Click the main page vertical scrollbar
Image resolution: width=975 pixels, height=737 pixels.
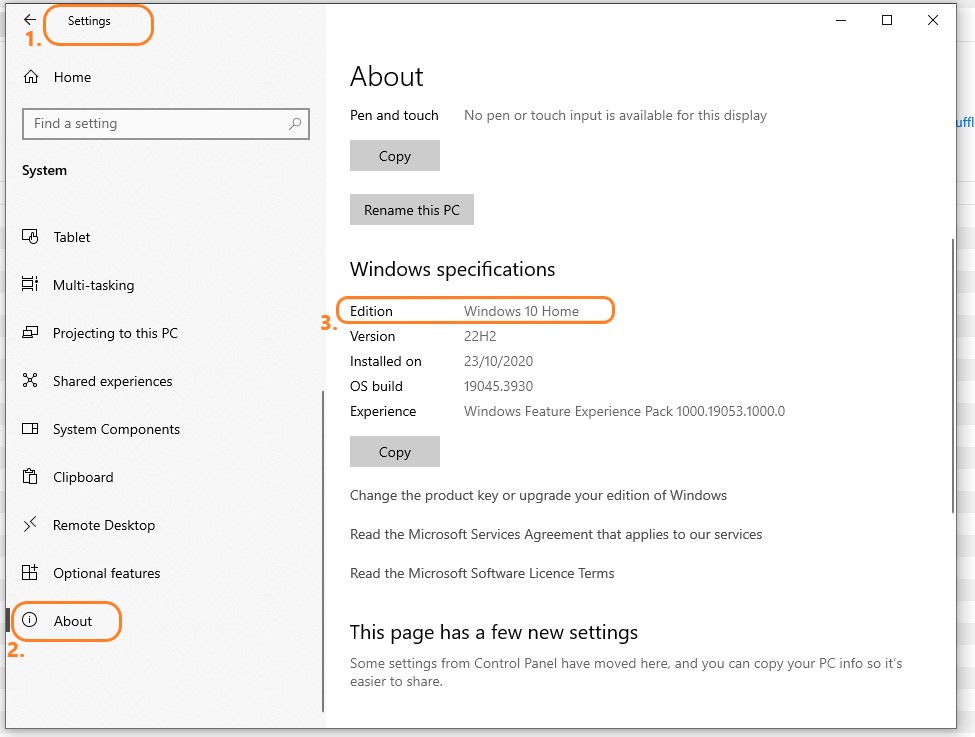953,376
